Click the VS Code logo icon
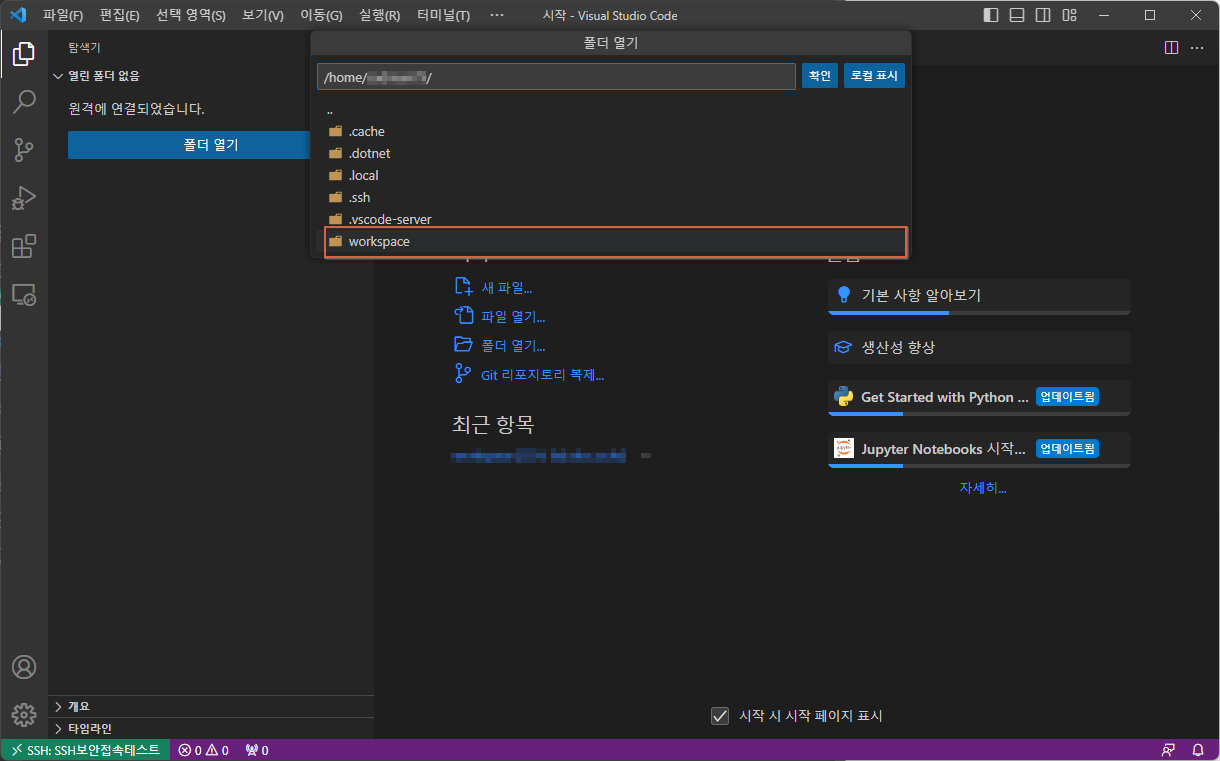This screenshot has height=761, width=1220. click(x=17, y=15)
